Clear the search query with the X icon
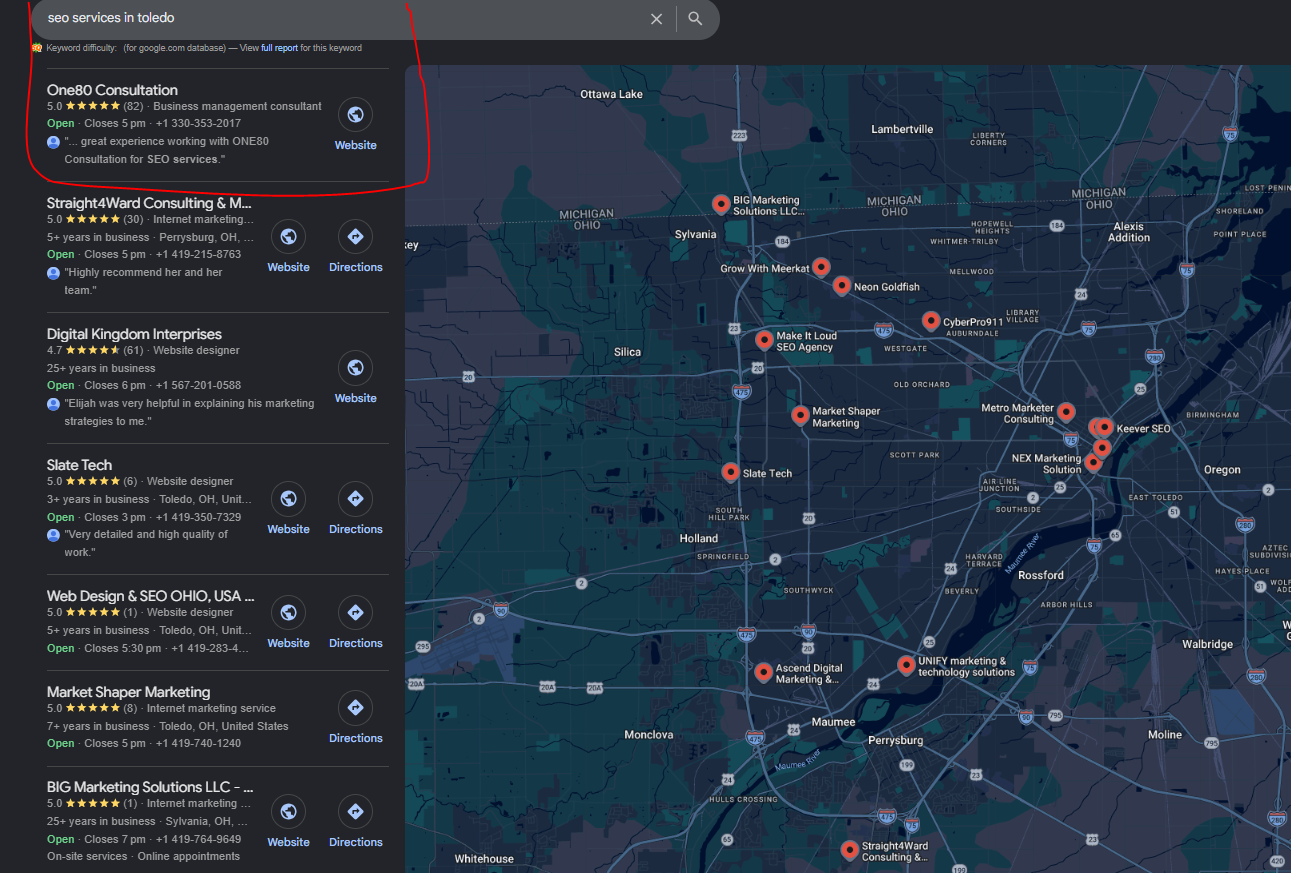The image size is (1291, 873). click(657, 19)
